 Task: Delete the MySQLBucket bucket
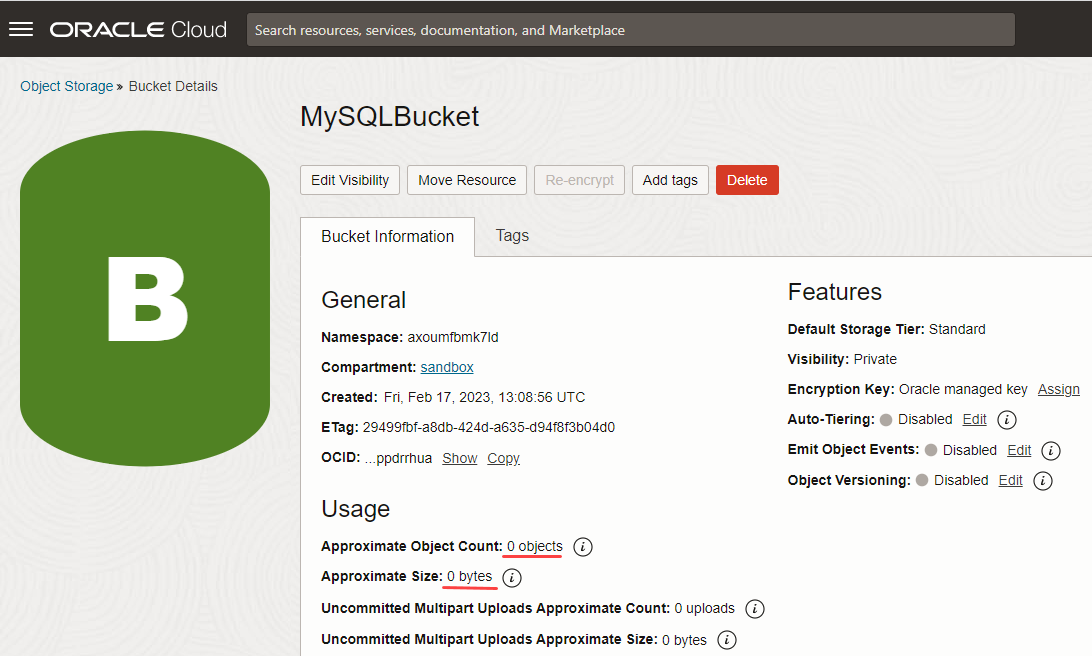(747, 180)
